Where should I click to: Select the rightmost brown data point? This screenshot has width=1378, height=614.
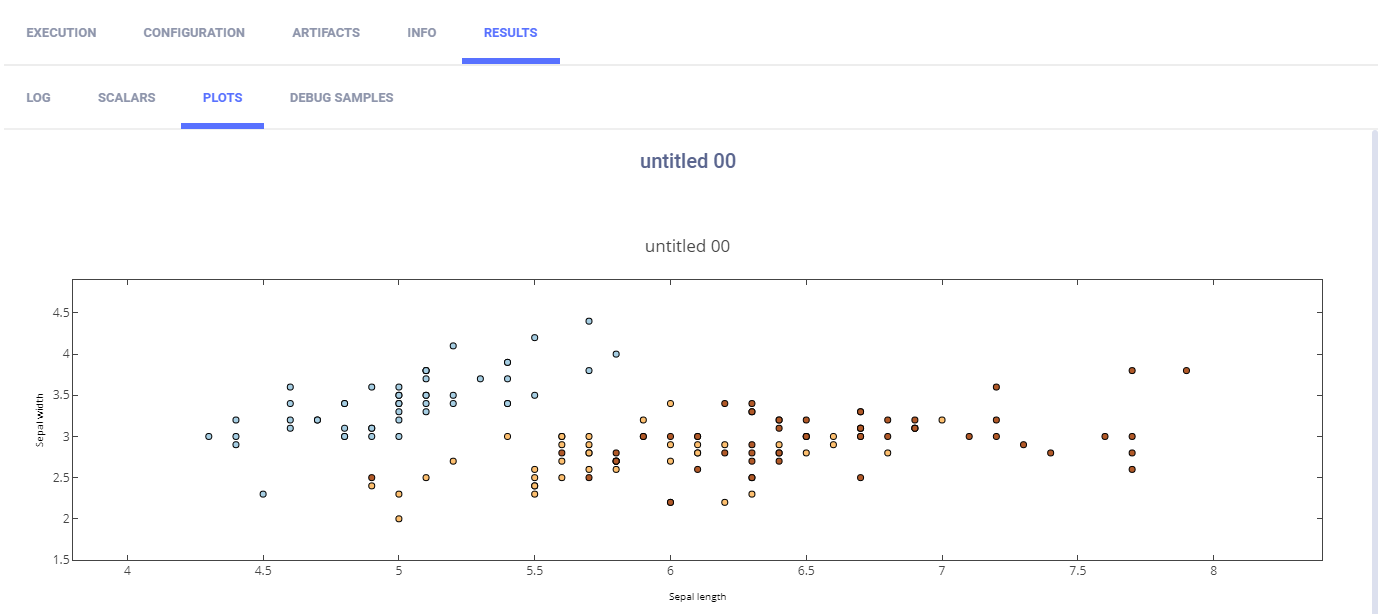point(1186,370)
